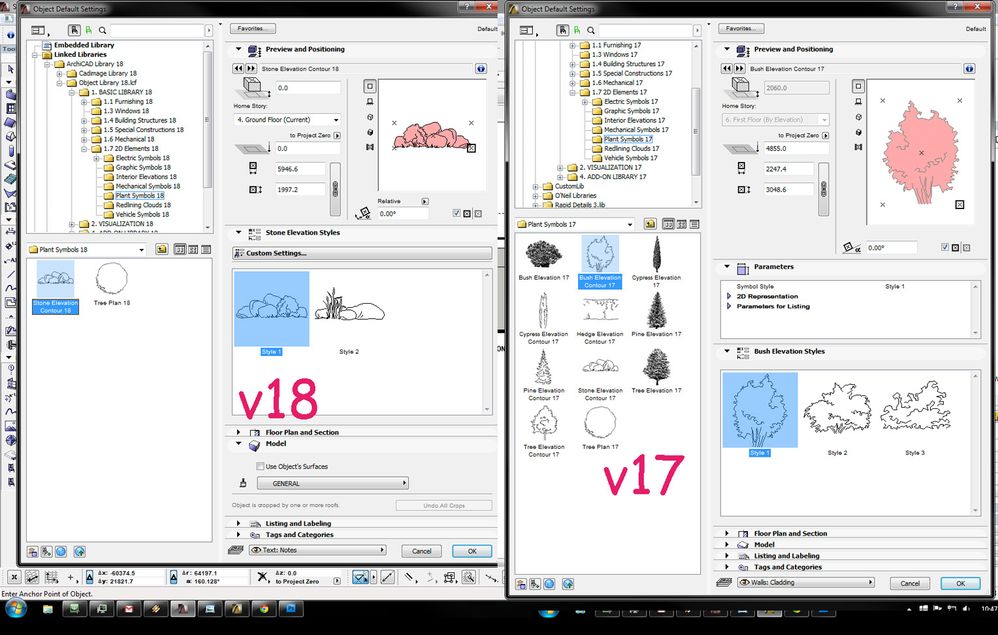998x635 pixels.
Task: Click the search magnifier in v18 dialog
Action: [x=102, y=30]
